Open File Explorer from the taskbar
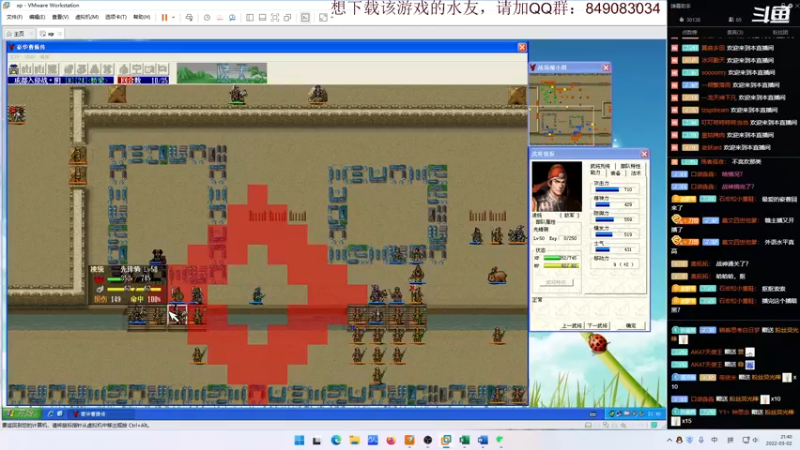The width and height of the screenshot is (800, 450). click(355, 440)
